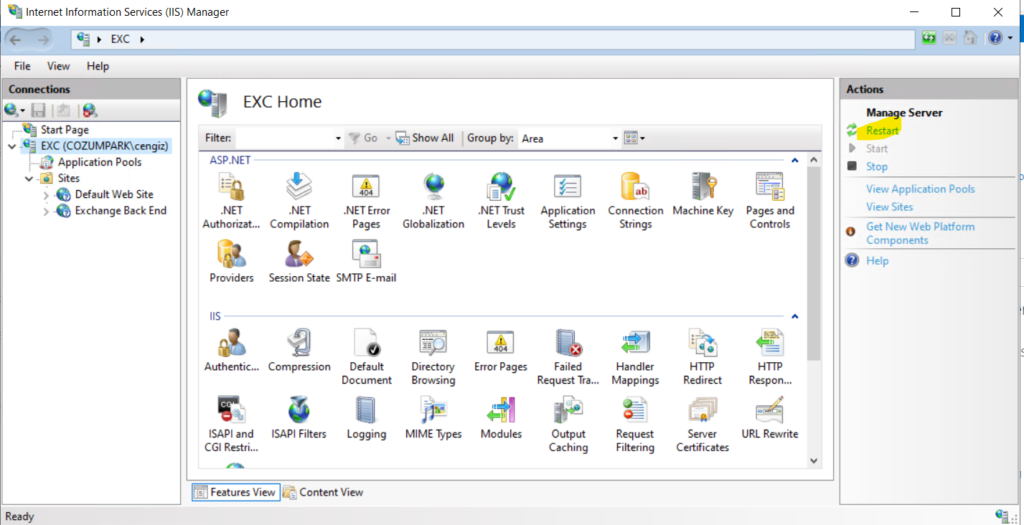This screenshot has height=525, width=1024.
Task: Open Failed Request Tracing feature
Action: pyautogui.click(x=568, y=357)
